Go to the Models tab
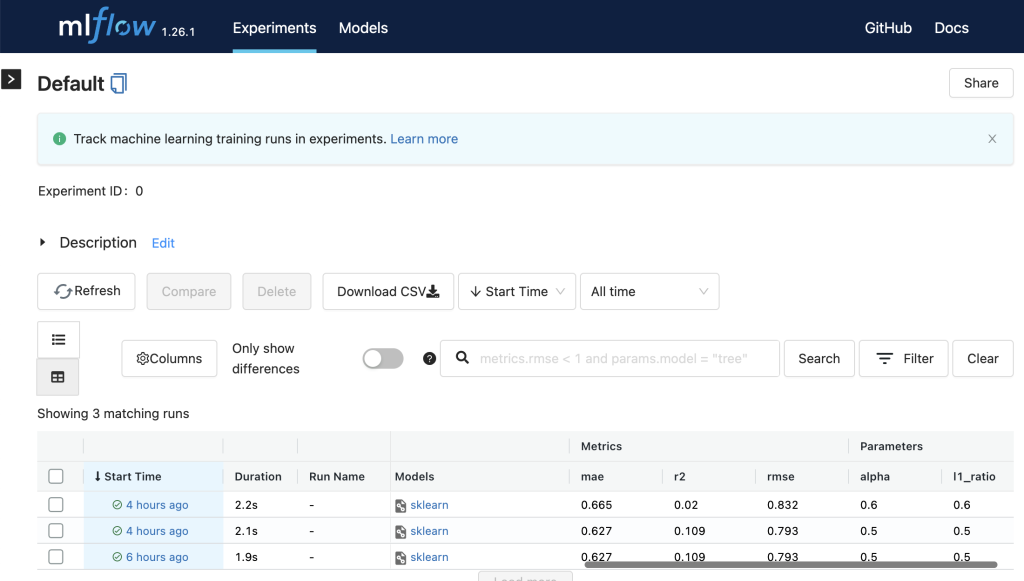 (363, 28)
